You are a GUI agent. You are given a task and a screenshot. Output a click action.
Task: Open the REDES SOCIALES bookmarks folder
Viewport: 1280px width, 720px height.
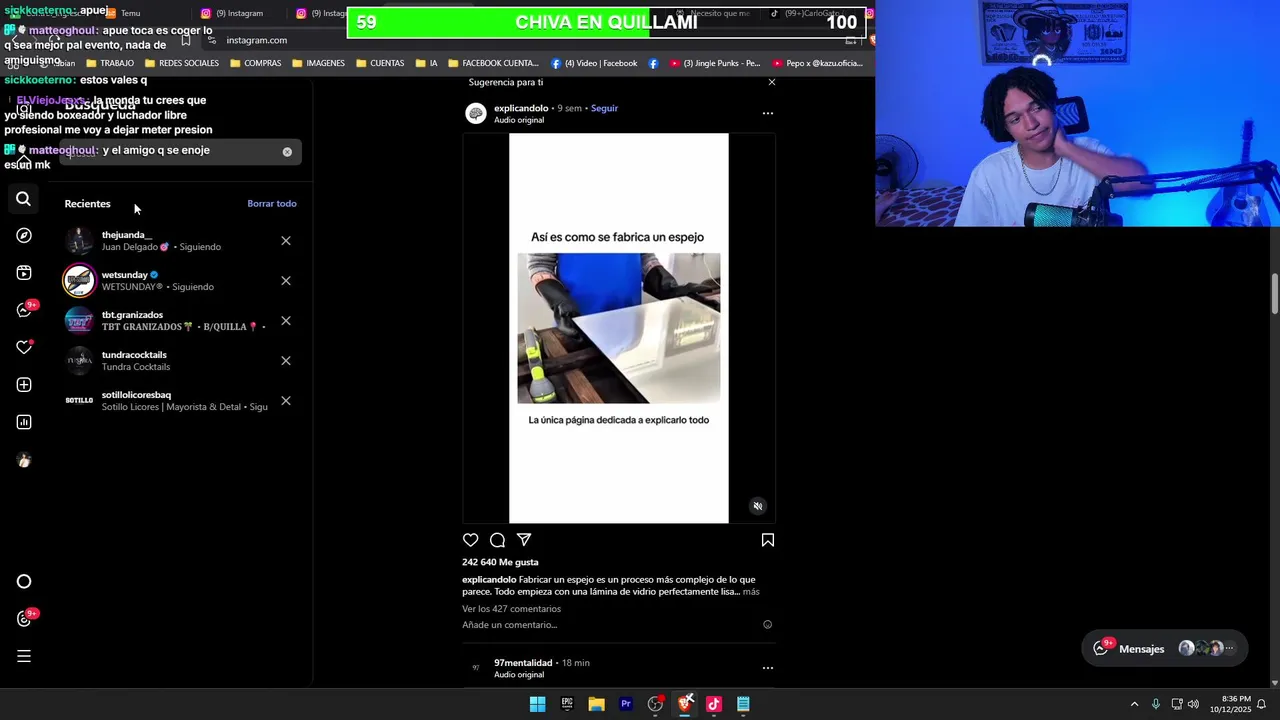(181, 63)
